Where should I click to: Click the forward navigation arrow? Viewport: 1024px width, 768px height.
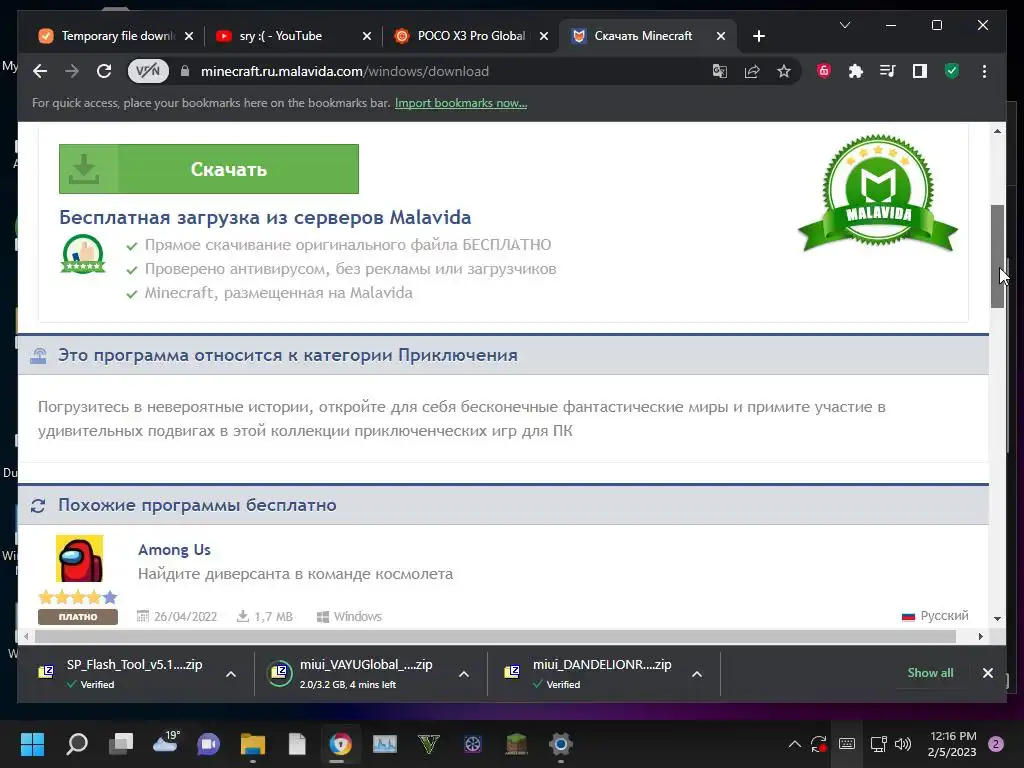pos(72,71)
